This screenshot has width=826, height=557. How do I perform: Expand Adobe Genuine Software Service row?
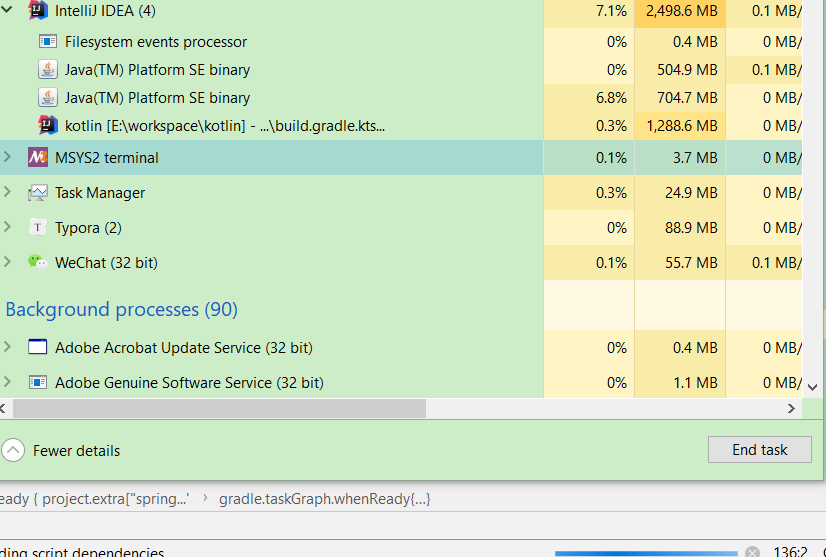(x=7, y=382)
